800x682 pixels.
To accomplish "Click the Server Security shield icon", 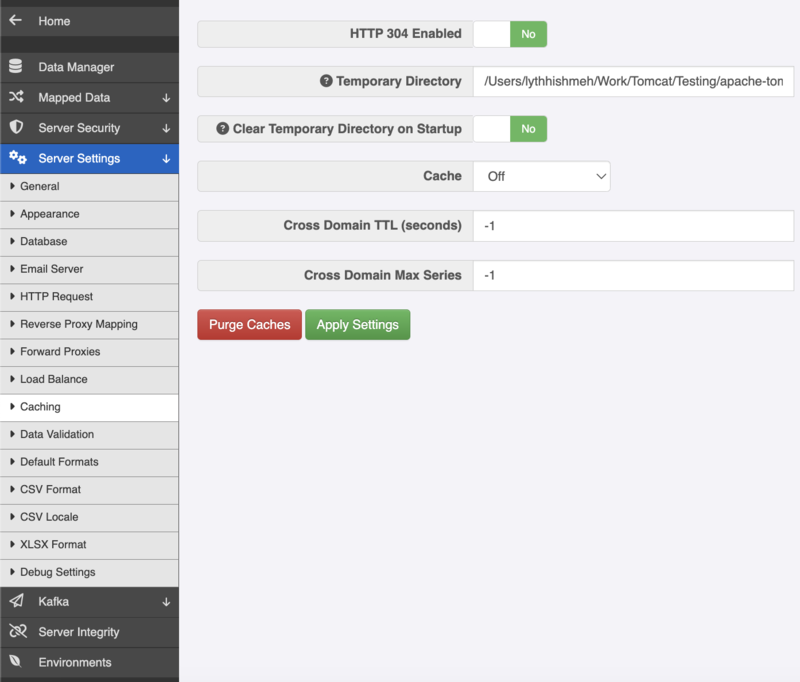I will tap(19, 128).
